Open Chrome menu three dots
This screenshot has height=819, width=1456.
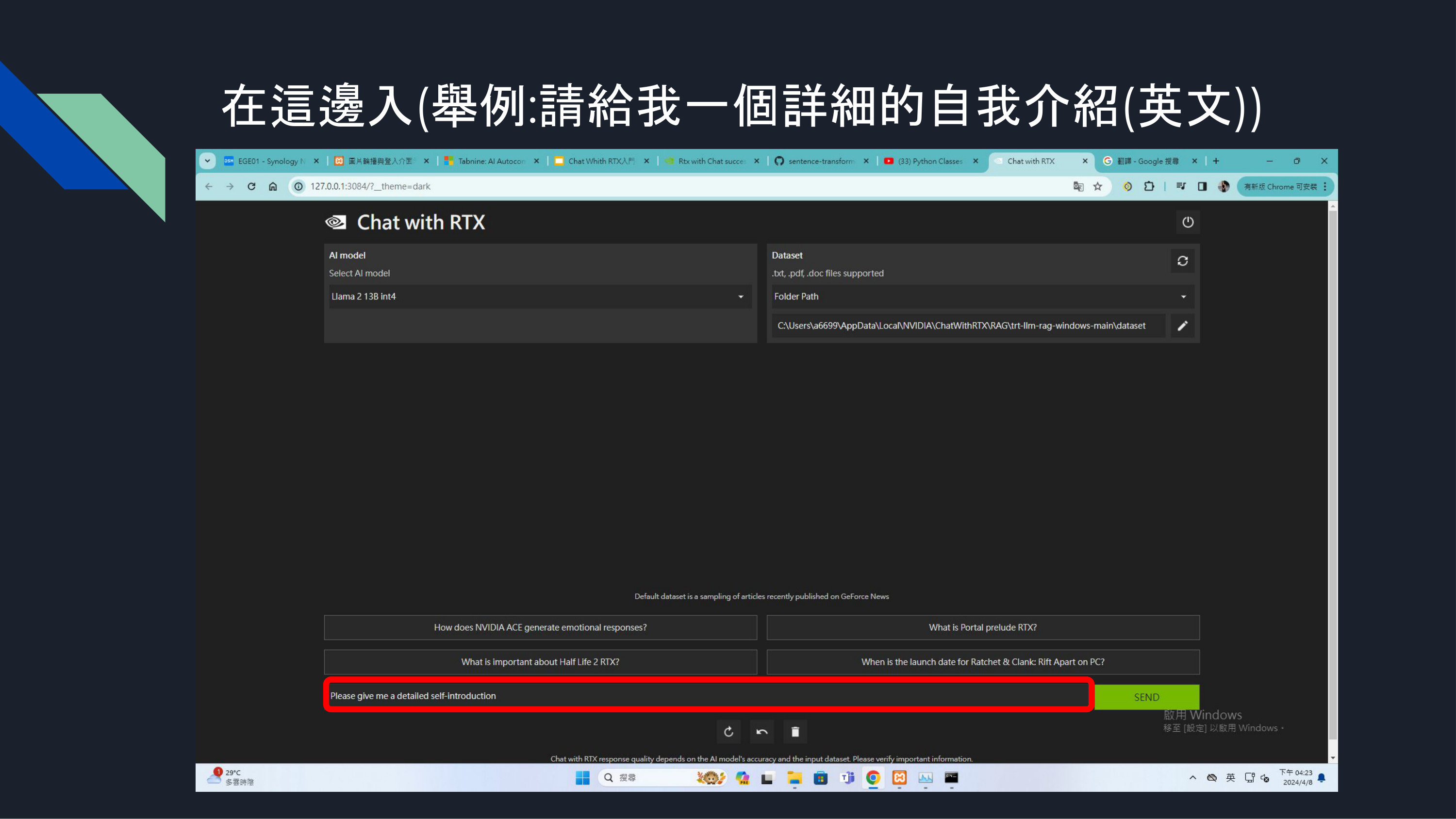tap(1325, 186)
